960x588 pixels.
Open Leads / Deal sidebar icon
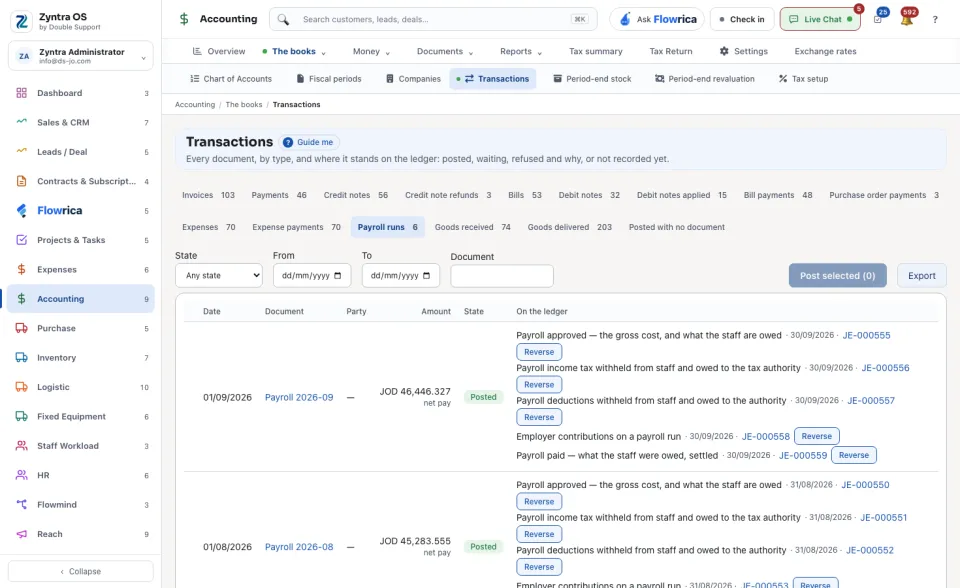point(21,151)
